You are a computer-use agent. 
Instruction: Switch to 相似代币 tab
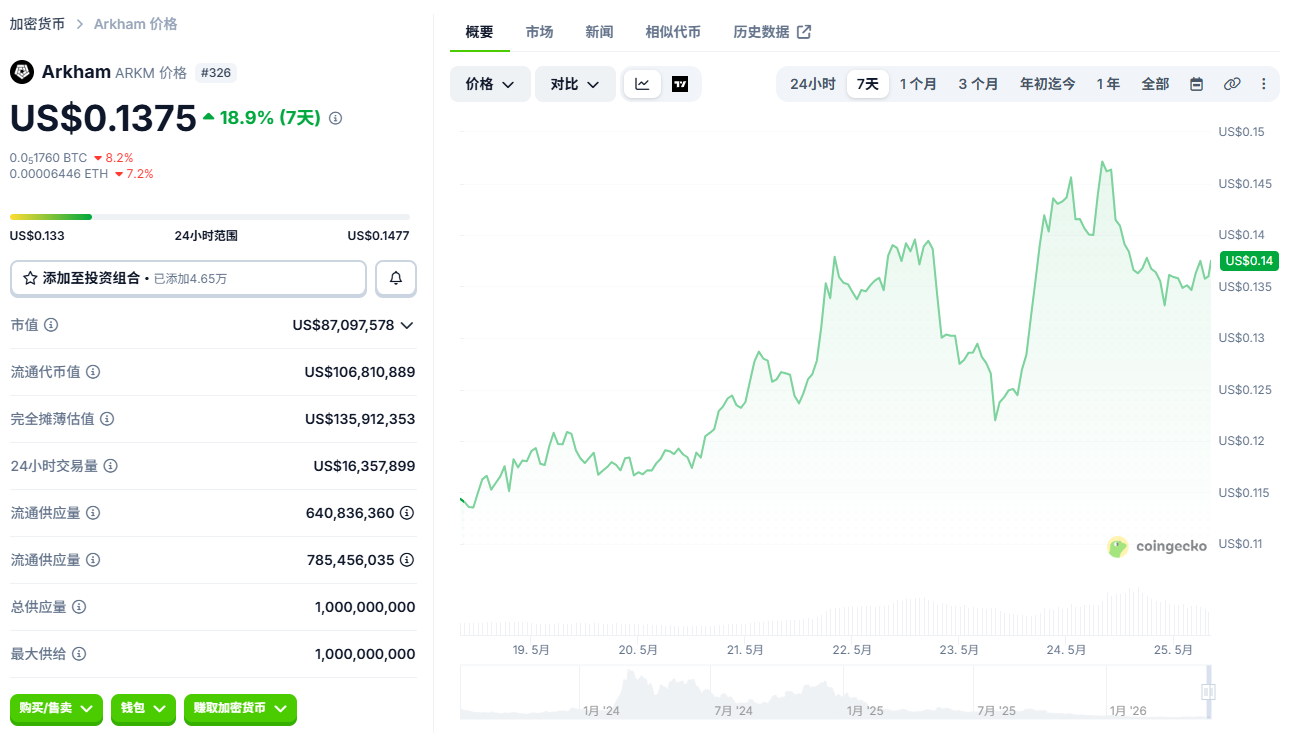click(673, 32)
